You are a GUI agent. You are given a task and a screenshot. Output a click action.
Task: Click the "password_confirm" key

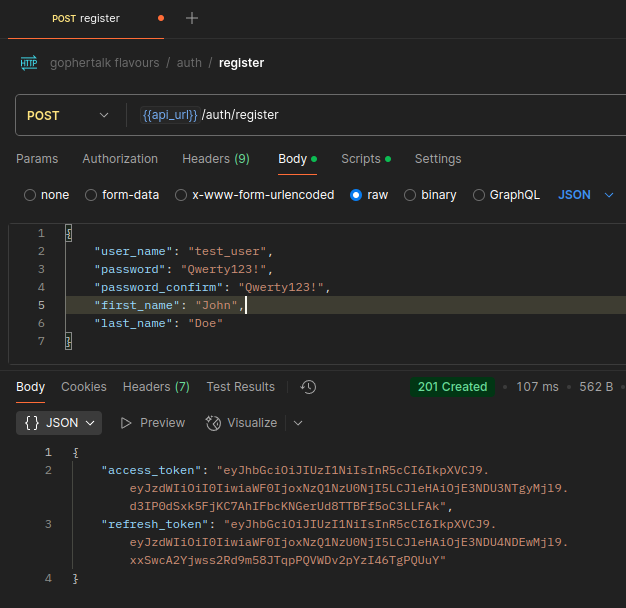tap(158, 287)
